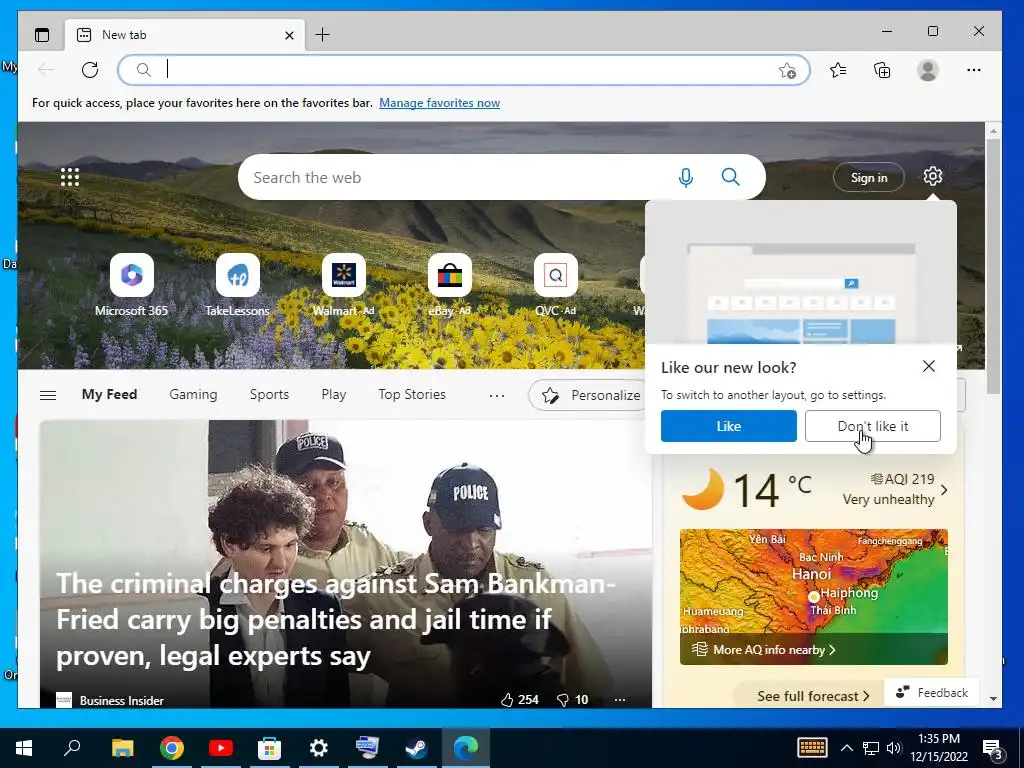Click into the browser address bar
The height and width of the screenshot is (768, 1024).
click(464, 70)
